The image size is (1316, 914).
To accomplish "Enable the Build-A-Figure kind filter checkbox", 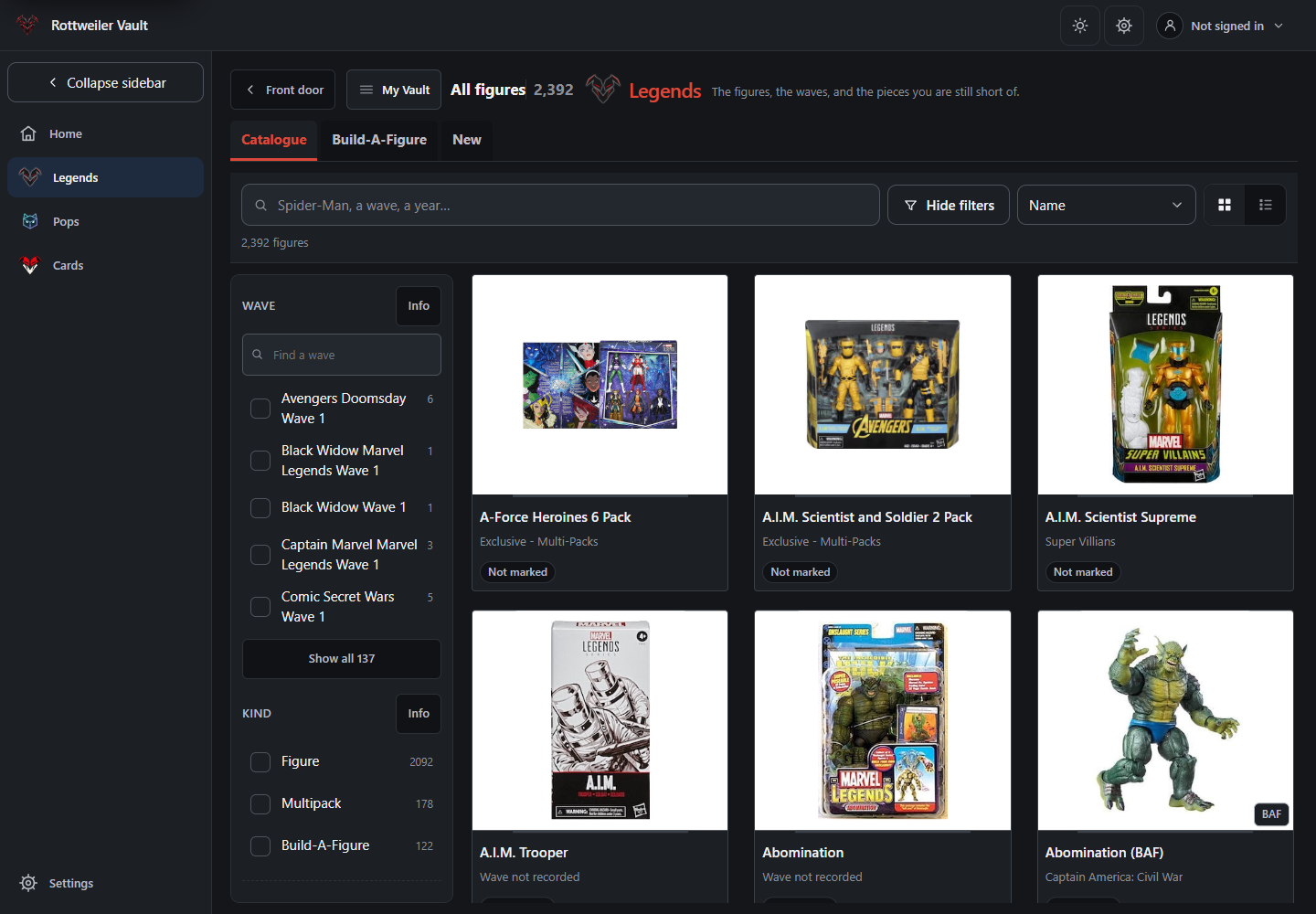I will pyautogui.click(x=260, y=845).
